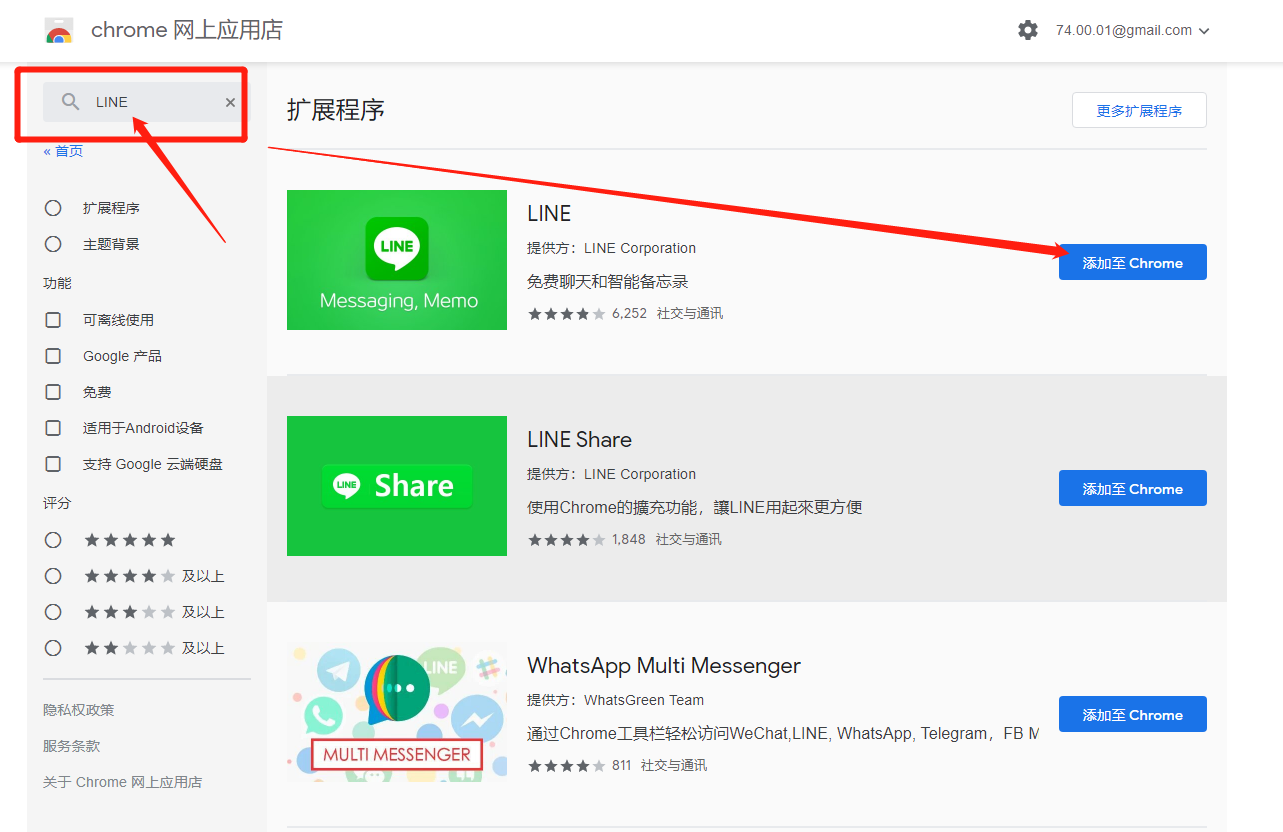Select the five-star rating filter
The width and height of the screenshot is (1283, 832).
click(x=53, y=540)
